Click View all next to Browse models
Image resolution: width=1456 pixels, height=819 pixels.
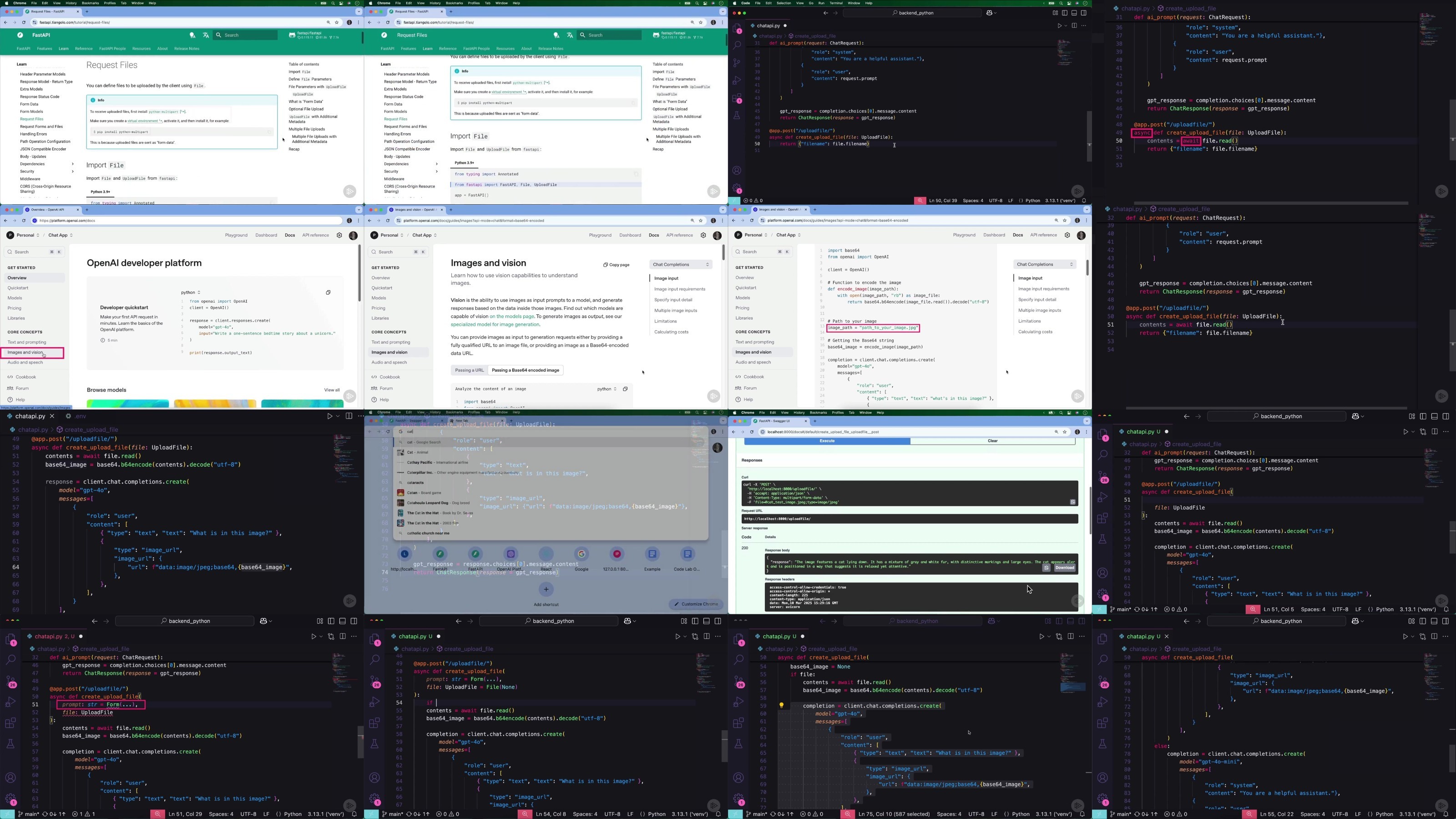332,390
